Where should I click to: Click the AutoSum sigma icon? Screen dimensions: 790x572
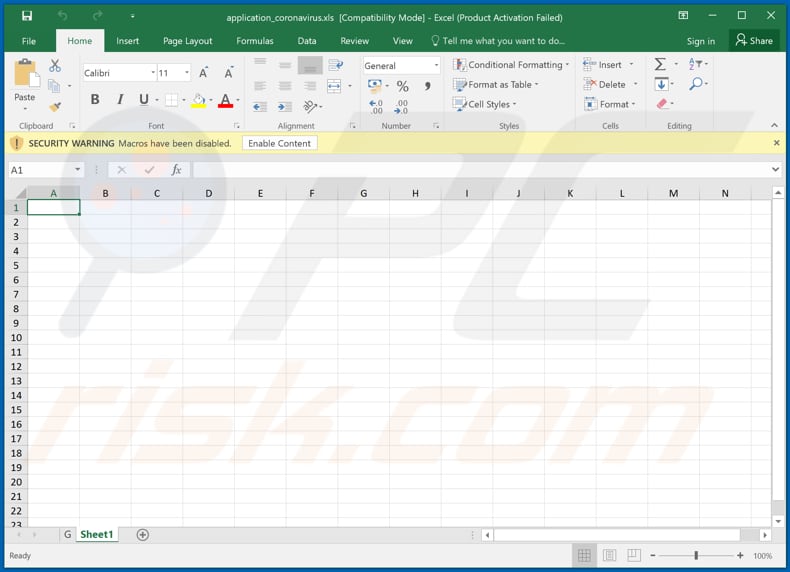tap(660, 64)
